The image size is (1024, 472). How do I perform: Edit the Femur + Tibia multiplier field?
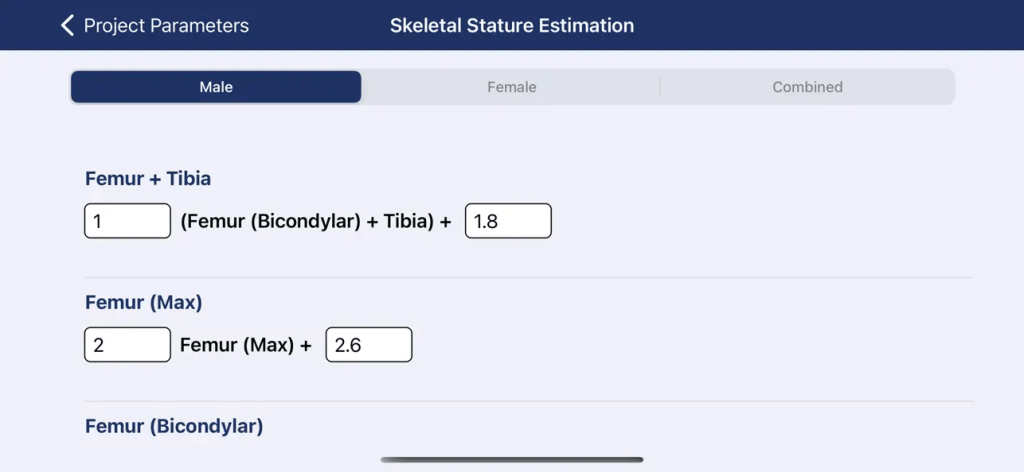pyautogui.click(x=127, y=221)
